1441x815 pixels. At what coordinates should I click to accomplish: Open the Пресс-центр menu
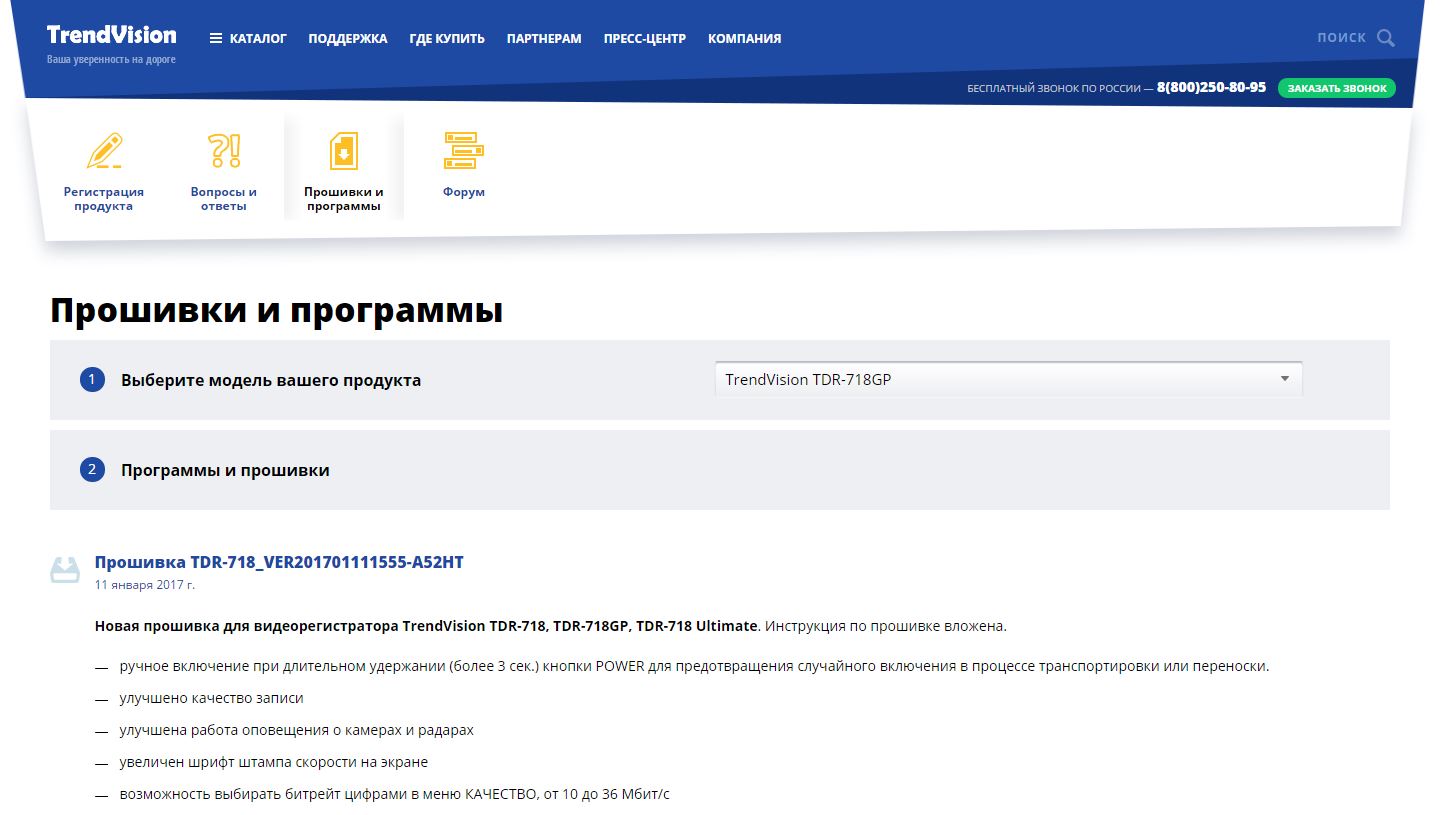coord(645,39)
